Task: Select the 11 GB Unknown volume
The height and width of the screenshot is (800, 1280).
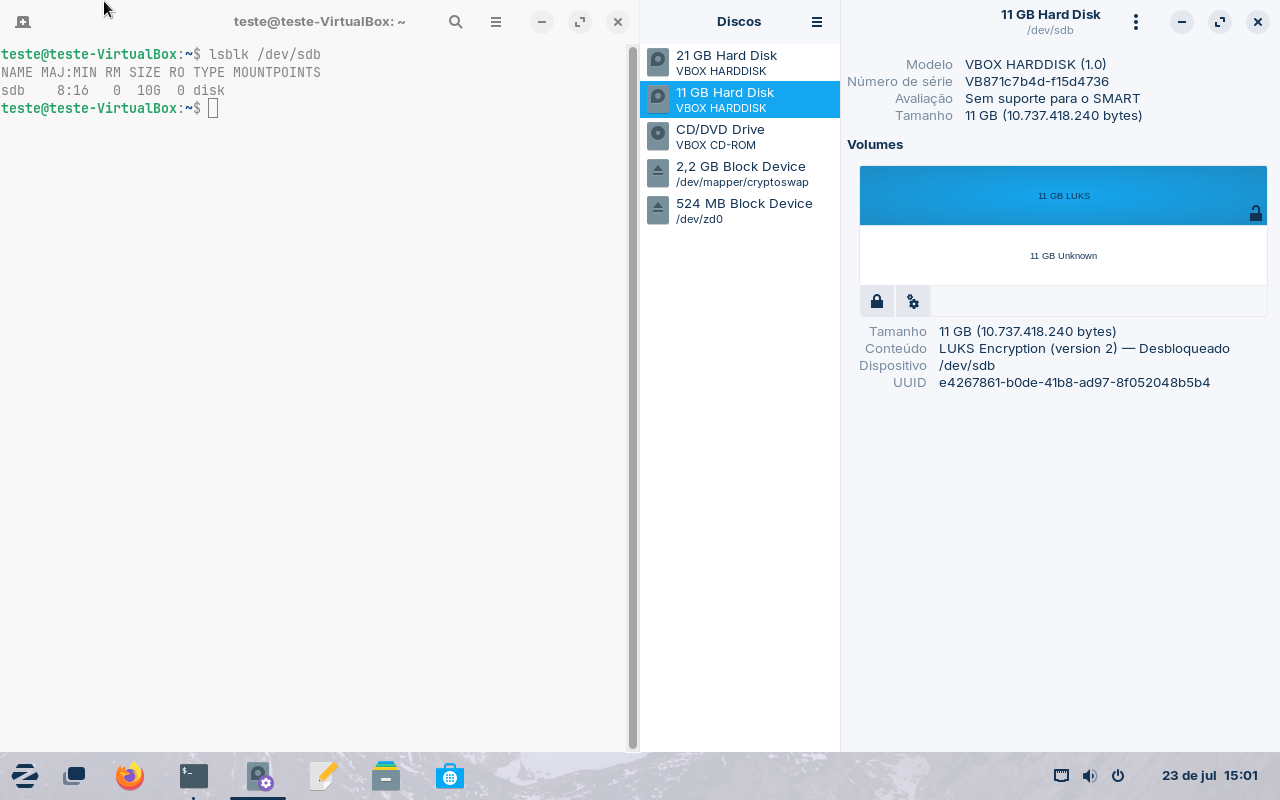Action: [x=1063, y=256]
